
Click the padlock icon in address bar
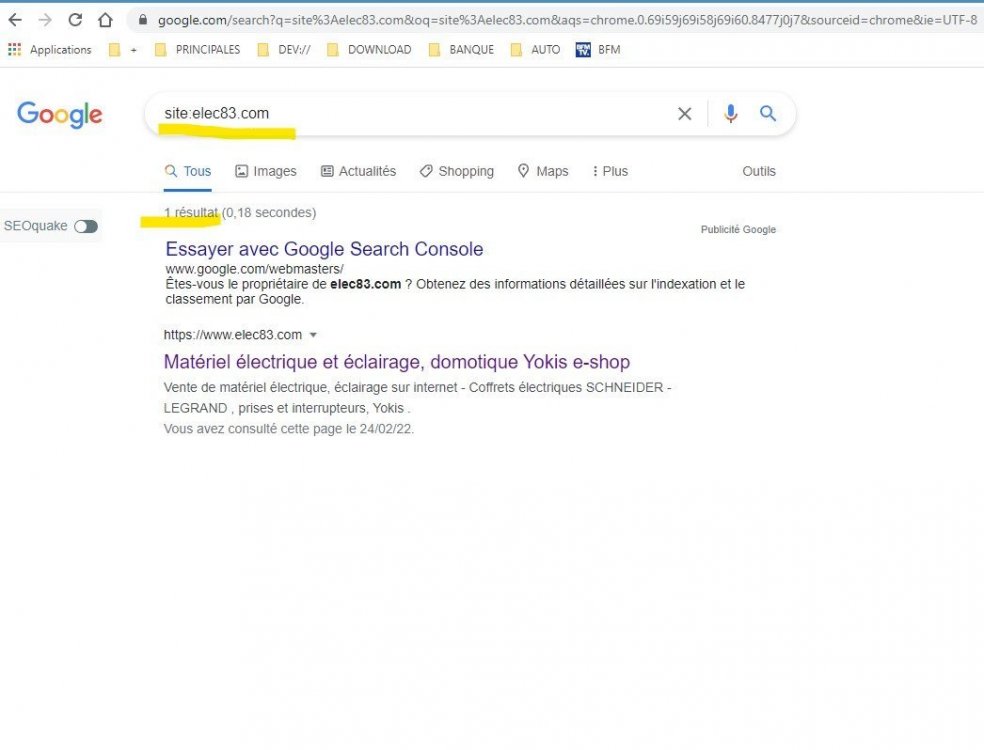pos(143,20)
